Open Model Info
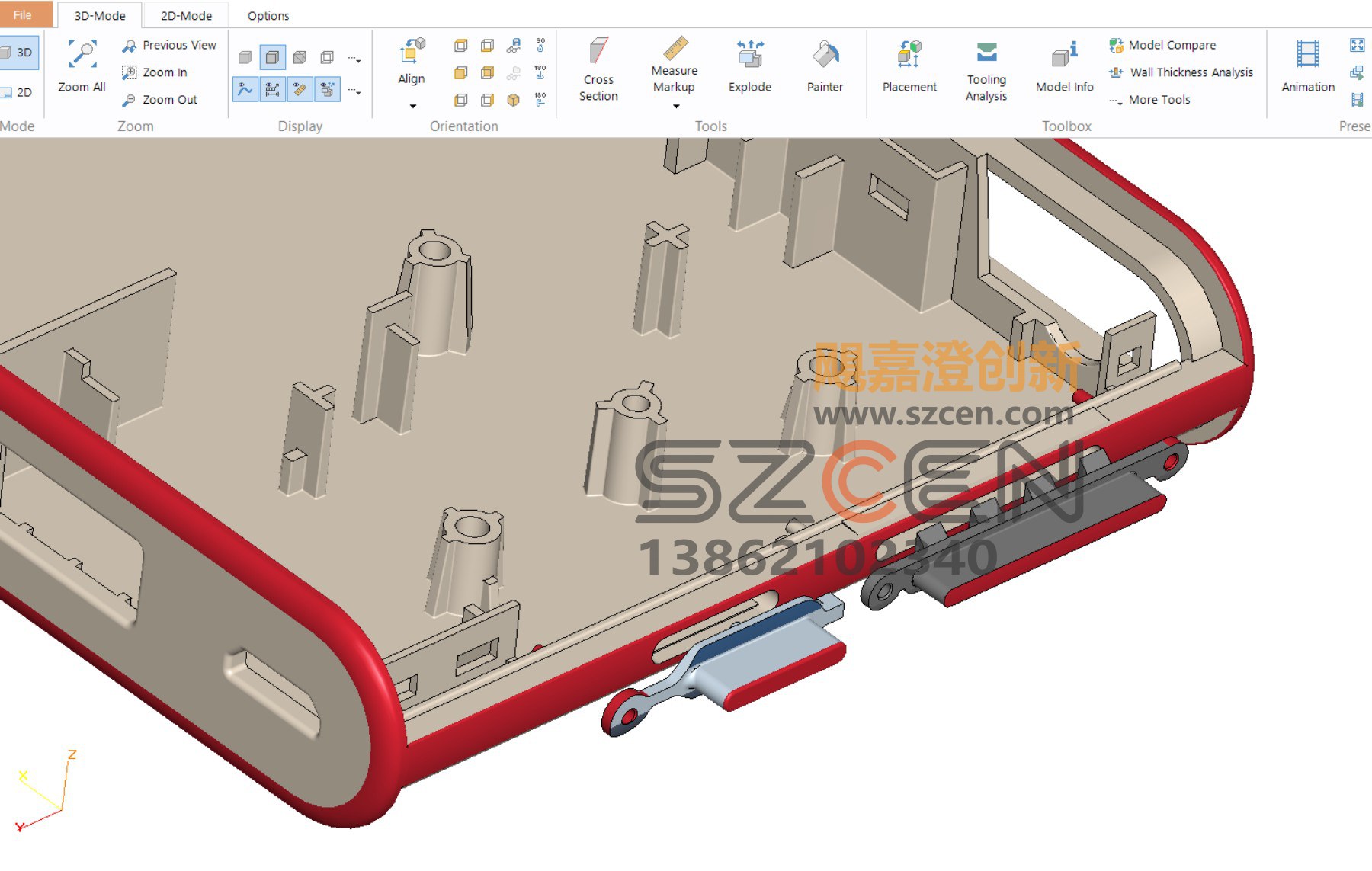 [x=1064, y=67]
